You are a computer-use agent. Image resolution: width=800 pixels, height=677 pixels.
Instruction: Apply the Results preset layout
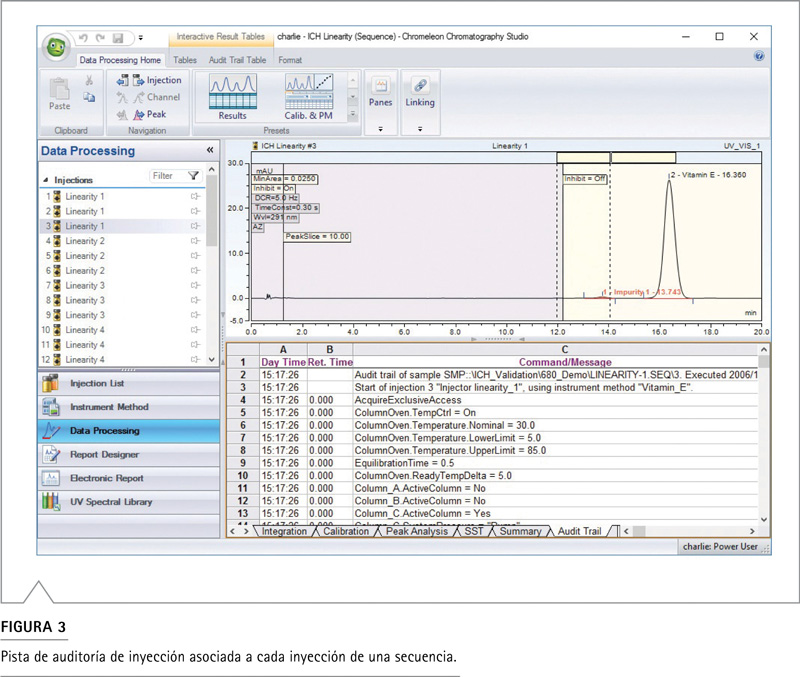tap(233, 97)
